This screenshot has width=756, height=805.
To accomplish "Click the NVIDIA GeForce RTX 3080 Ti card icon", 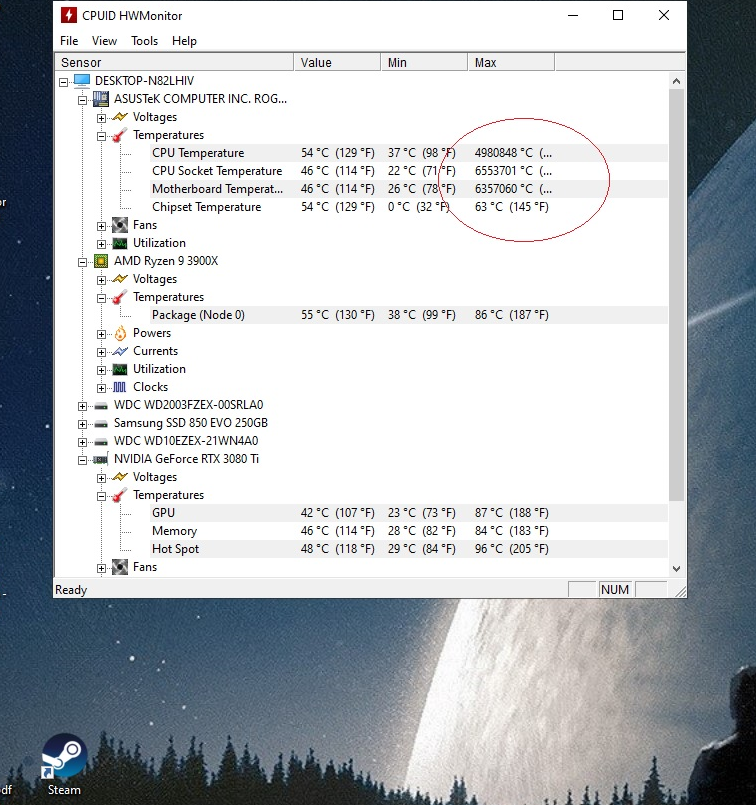I will point(101,459).
